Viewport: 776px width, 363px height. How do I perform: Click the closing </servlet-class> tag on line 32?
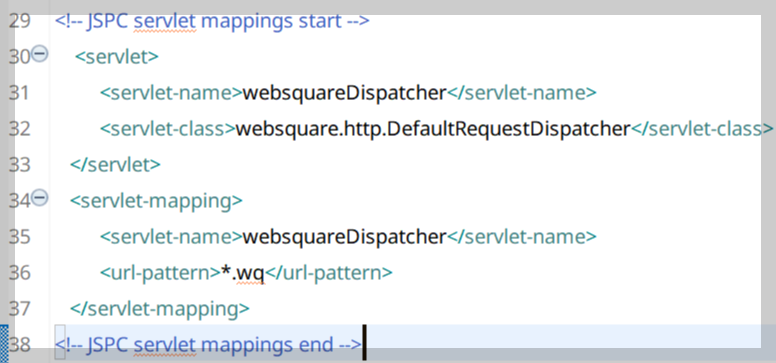click(x=702, y=129)
